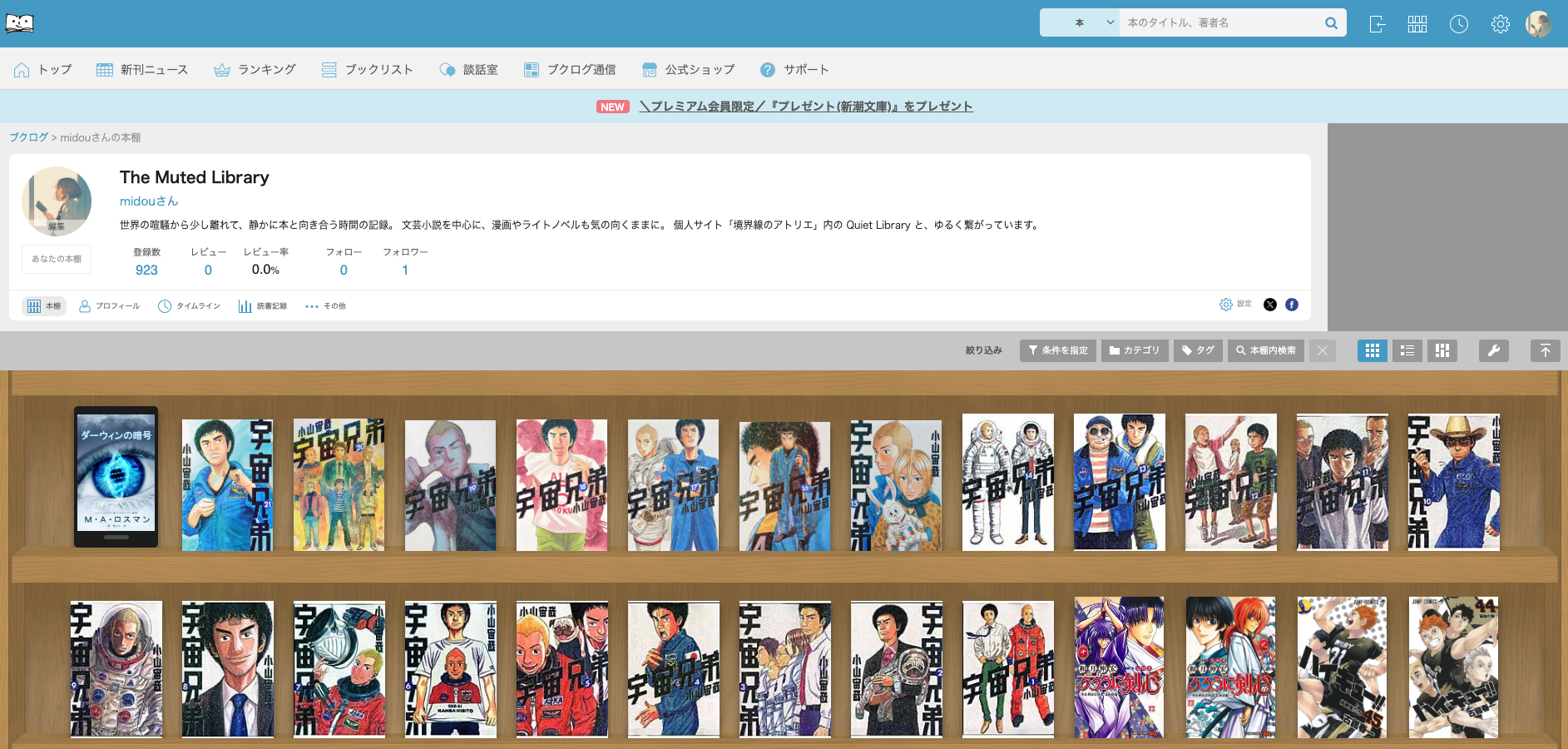1568x749 pixels.
Task: Click the 登録数 count 923
Action: [146, 270]
